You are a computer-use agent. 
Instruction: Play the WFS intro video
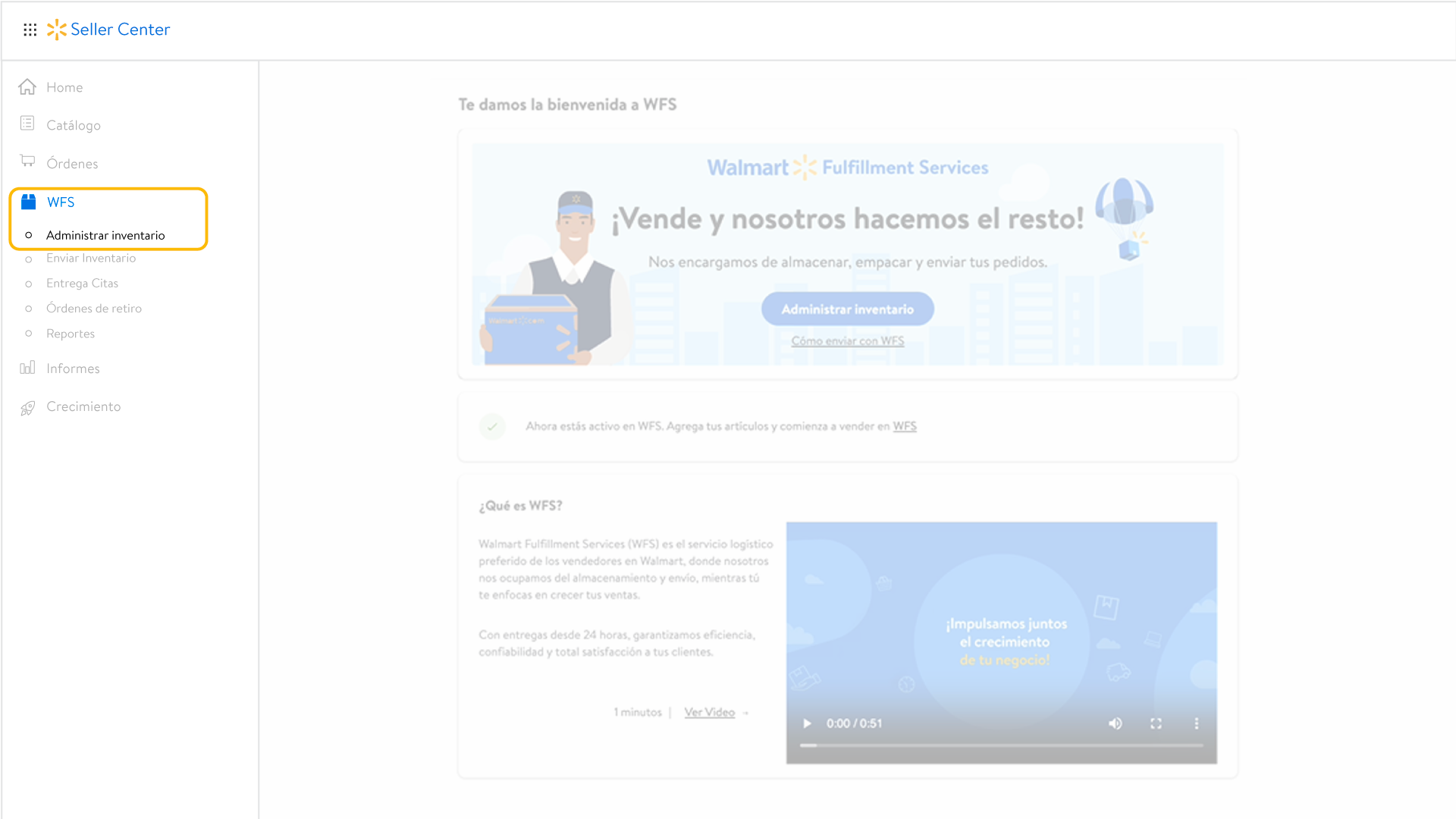[807, 724]
